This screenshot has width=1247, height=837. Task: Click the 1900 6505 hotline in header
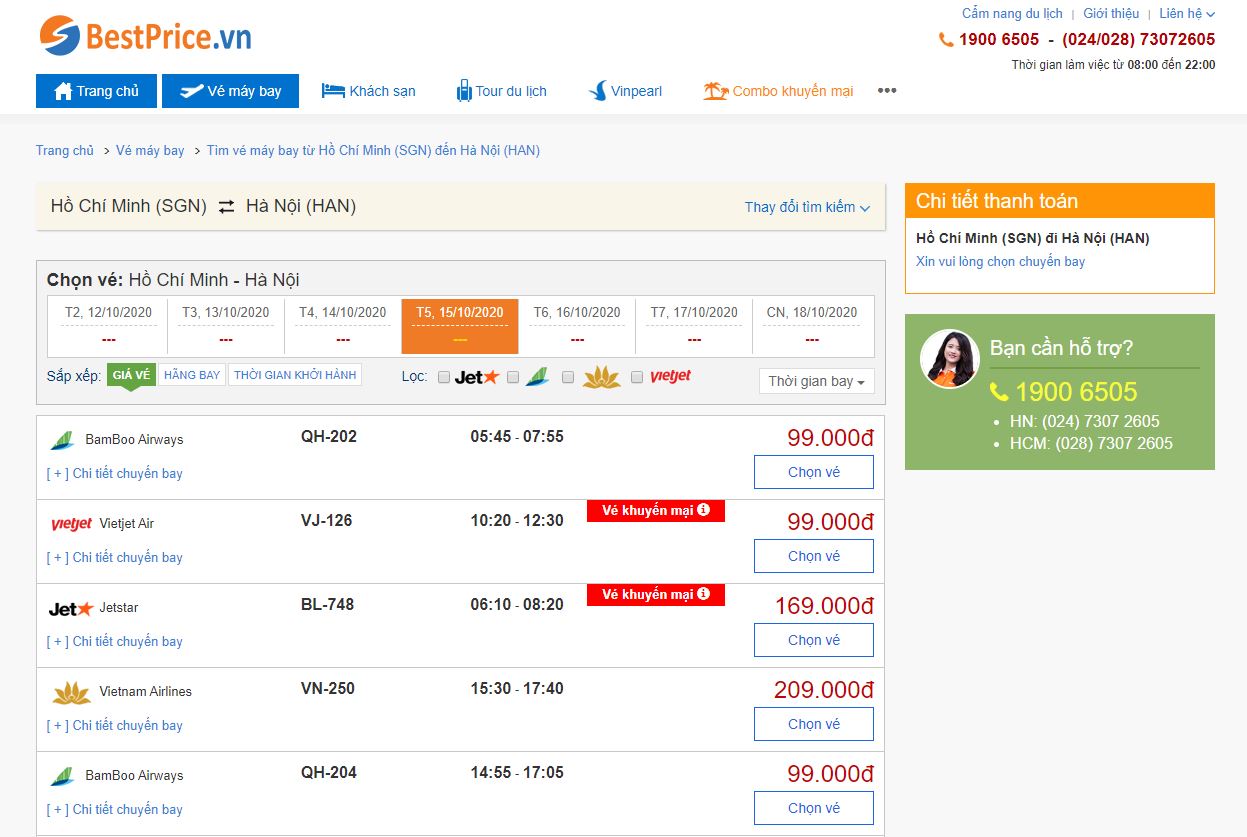[999, 40]
